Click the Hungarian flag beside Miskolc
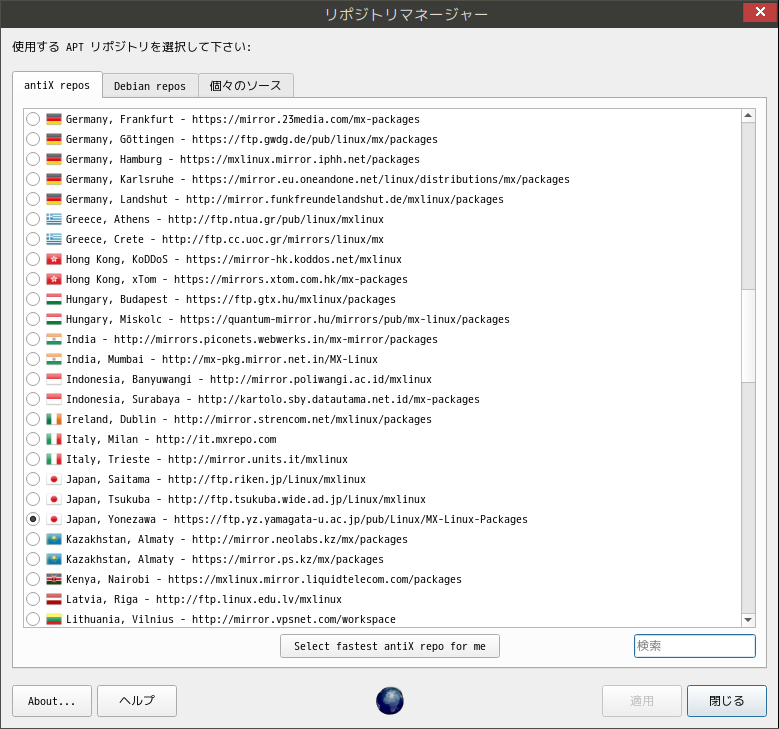779x729 pixels. [54, 319]
